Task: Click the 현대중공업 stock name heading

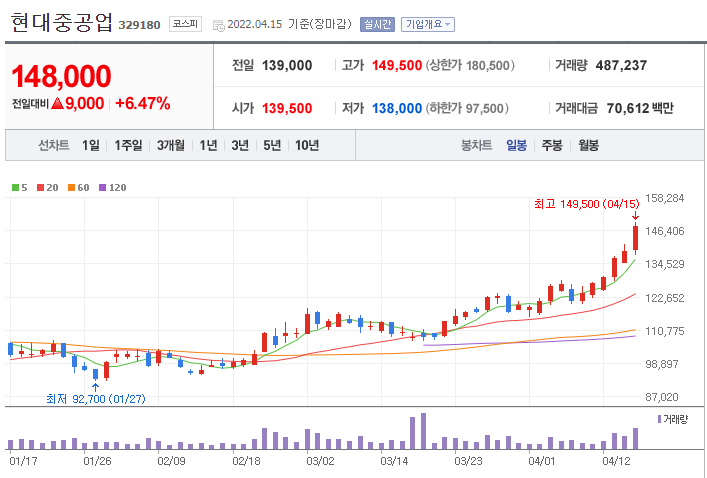Action: (61, 23)
